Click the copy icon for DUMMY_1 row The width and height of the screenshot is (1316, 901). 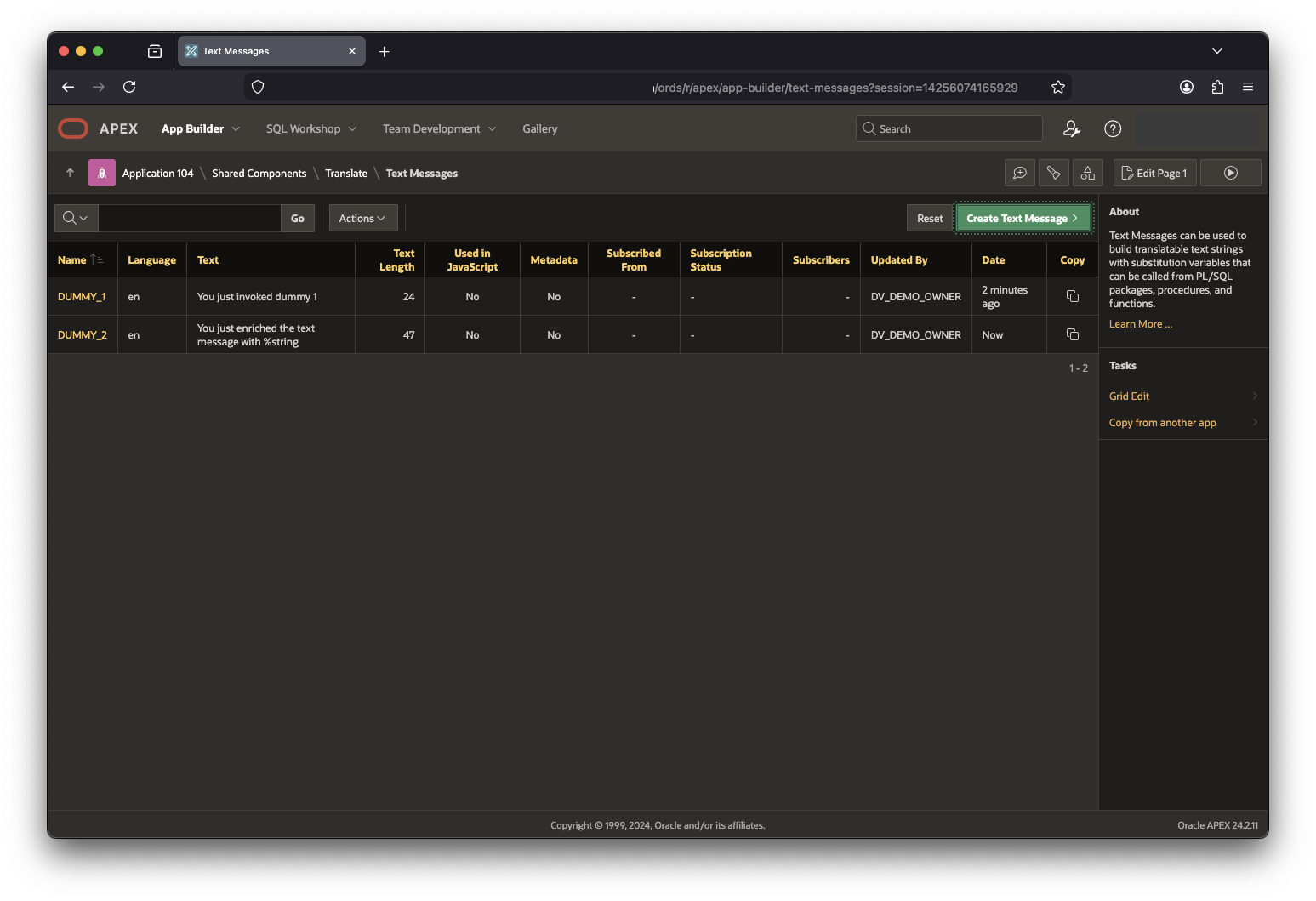(x=1072, y=296)
